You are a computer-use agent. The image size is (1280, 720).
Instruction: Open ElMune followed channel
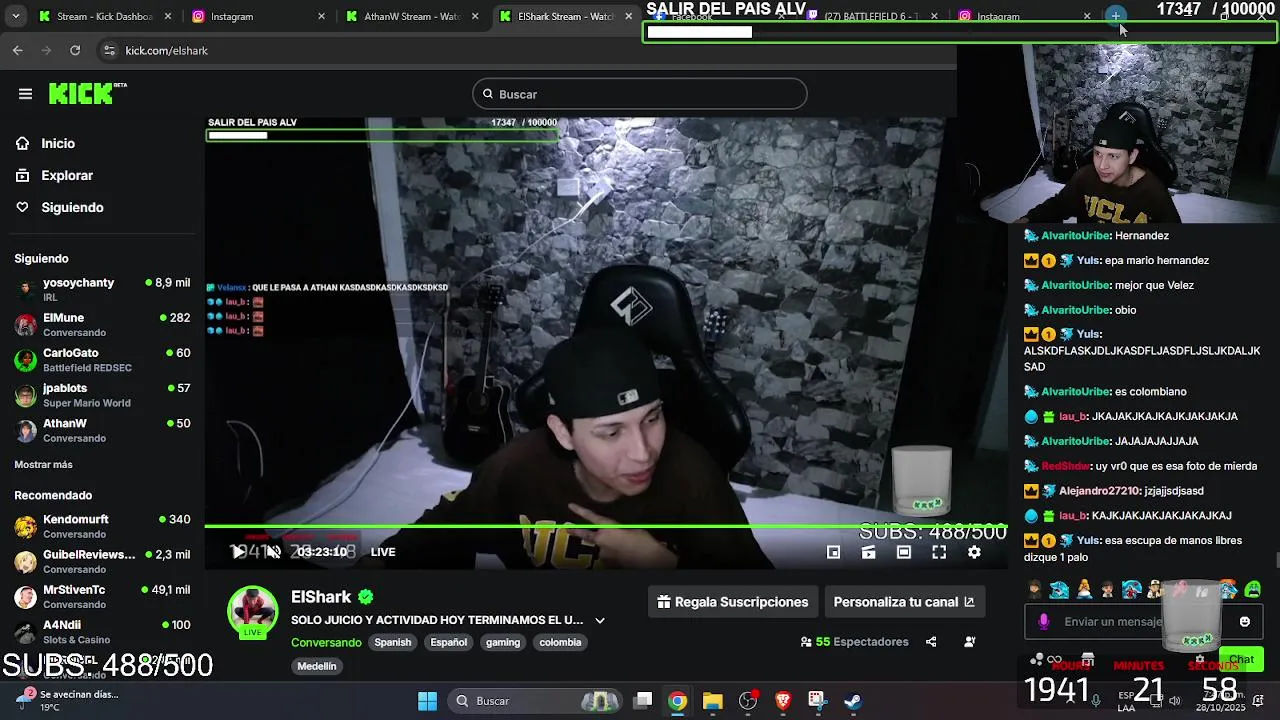click(102, 324)
